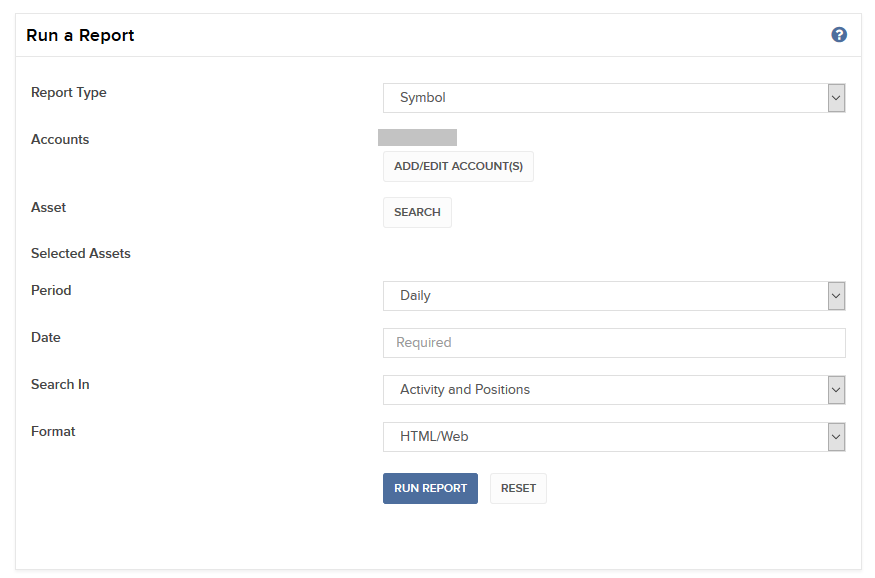Viewport: 875px width, 578px height.
Task: Click SEARCH to find an Asset
Action: point(417,212)
